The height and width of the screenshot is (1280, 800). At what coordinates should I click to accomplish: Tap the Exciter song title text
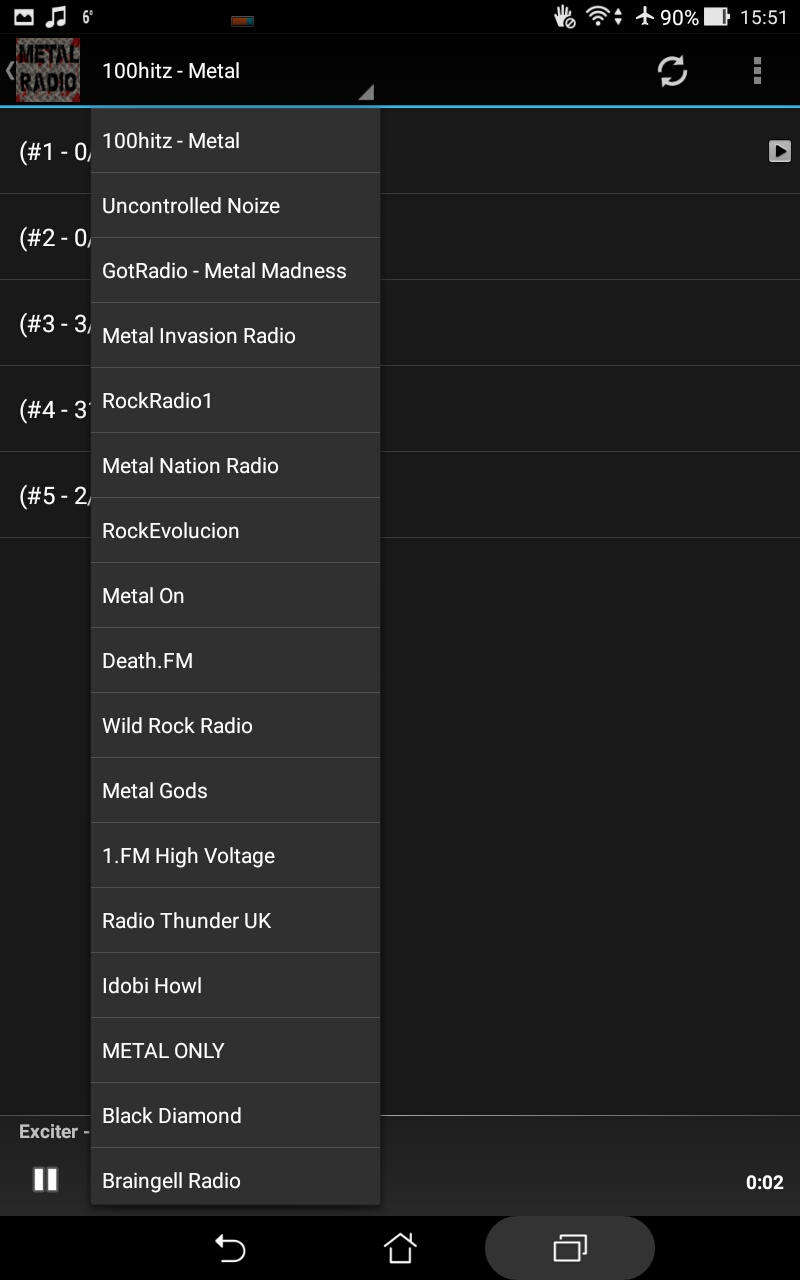(x=48, y=1131)
